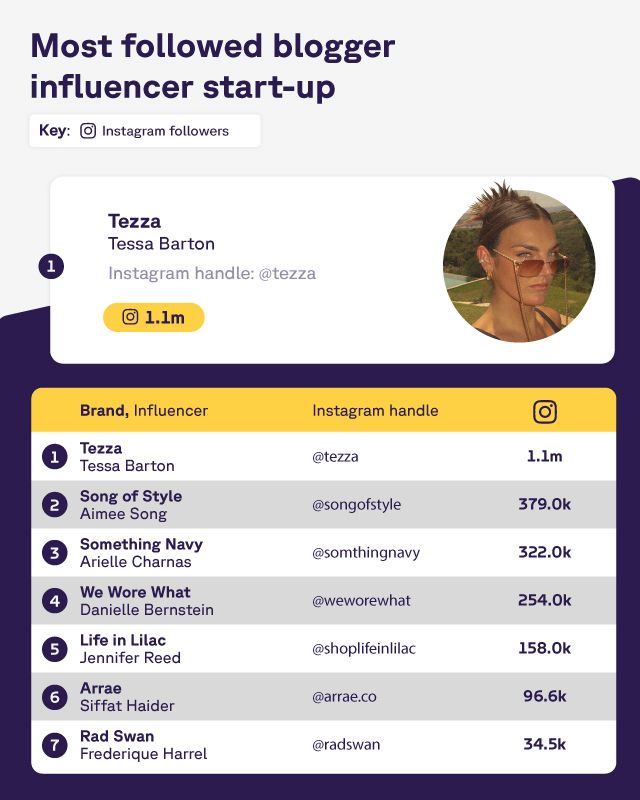Select 'Instagram handle' column header
The image size is (640, 800).
[x=375, y=411]
